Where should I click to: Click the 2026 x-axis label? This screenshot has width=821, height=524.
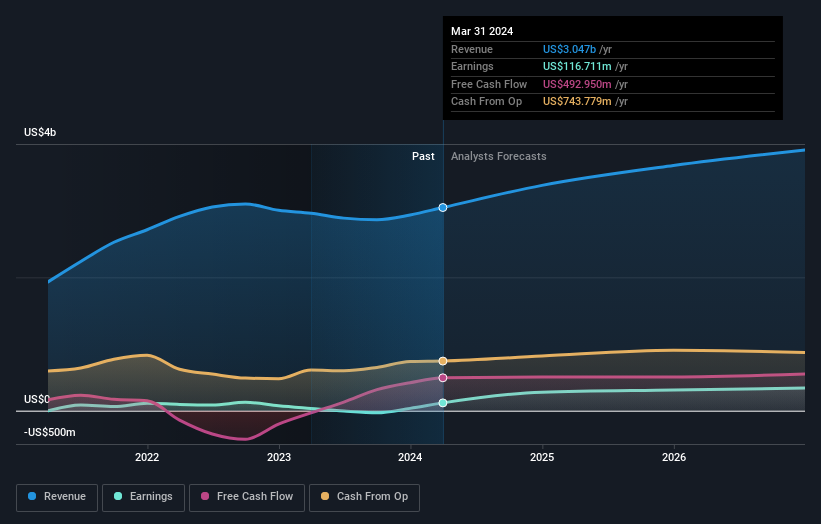tap(674, 458)
